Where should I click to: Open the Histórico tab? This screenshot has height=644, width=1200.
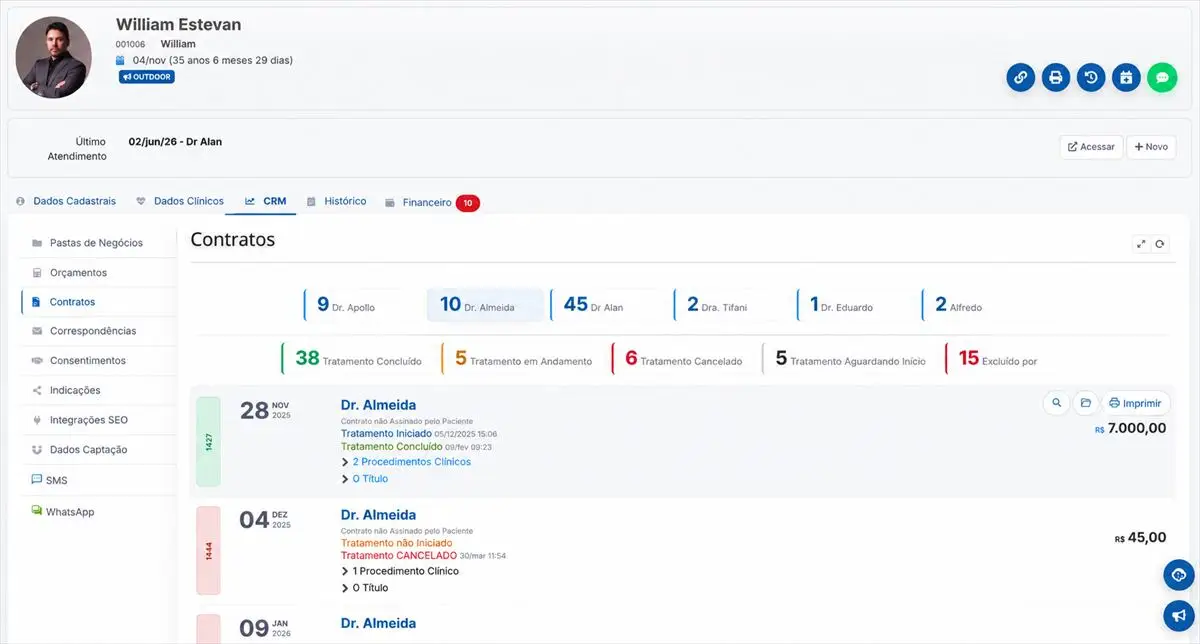pyautogui.click(x=337, y=201)
